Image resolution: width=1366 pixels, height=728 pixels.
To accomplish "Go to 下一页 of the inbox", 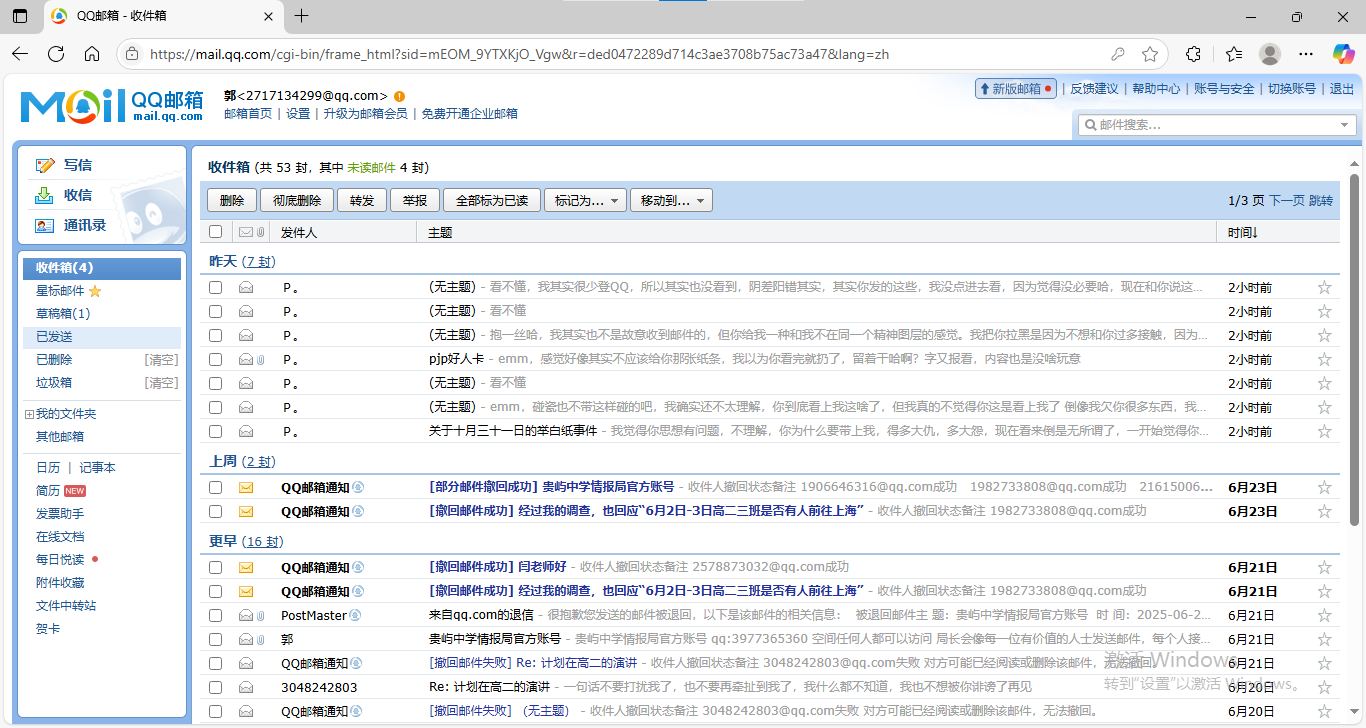I will click(x=1287, y=201).
